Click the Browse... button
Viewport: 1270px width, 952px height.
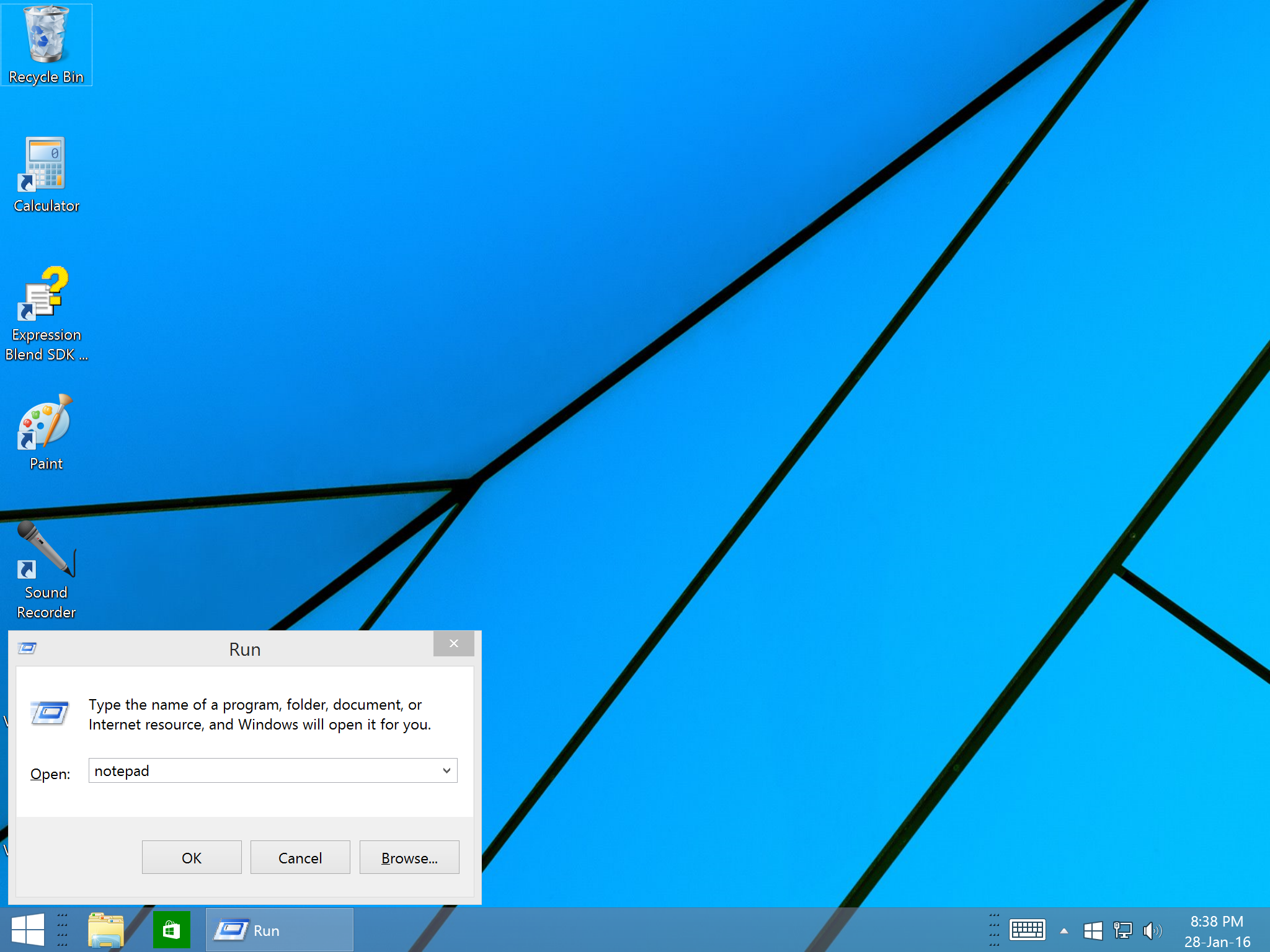click(x=409, y=858)
